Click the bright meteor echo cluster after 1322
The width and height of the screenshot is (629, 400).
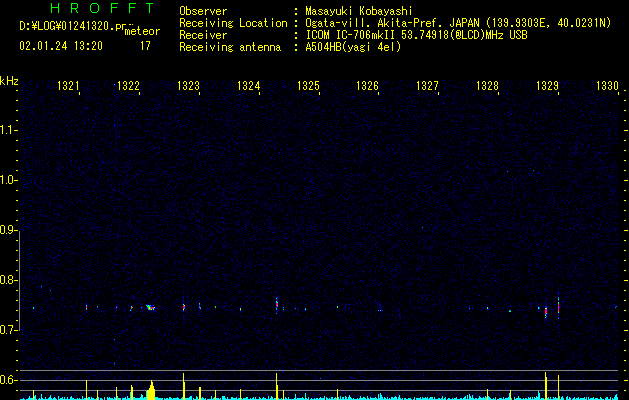(x=150, y=307)
